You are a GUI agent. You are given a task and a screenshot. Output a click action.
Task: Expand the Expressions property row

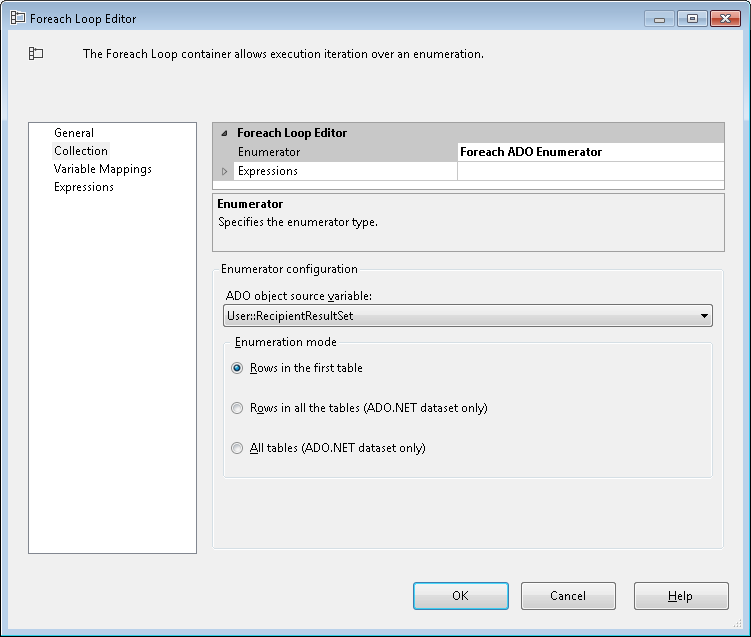click(x=224, y=171)
